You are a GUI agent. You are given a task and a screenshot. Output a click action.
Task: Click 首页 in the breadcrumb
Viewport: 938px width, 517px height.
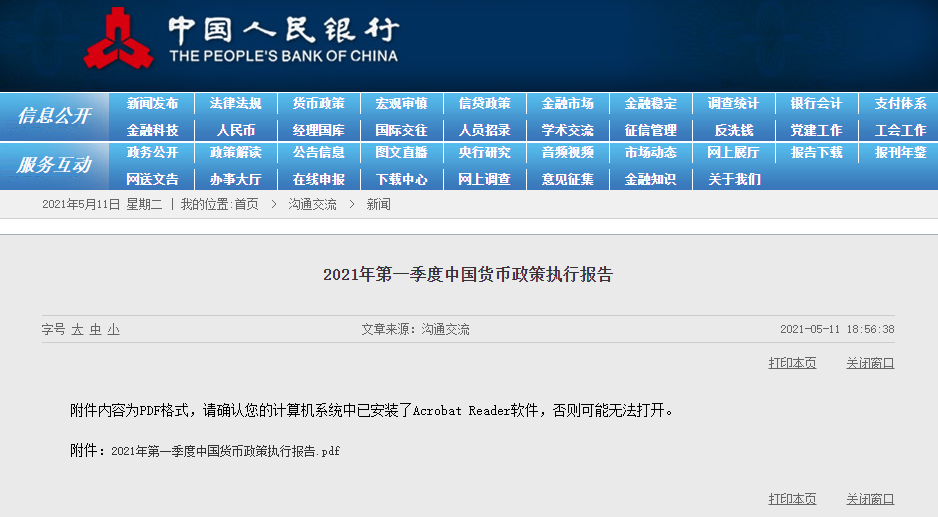pyautogui.click(x=245, y=204)
